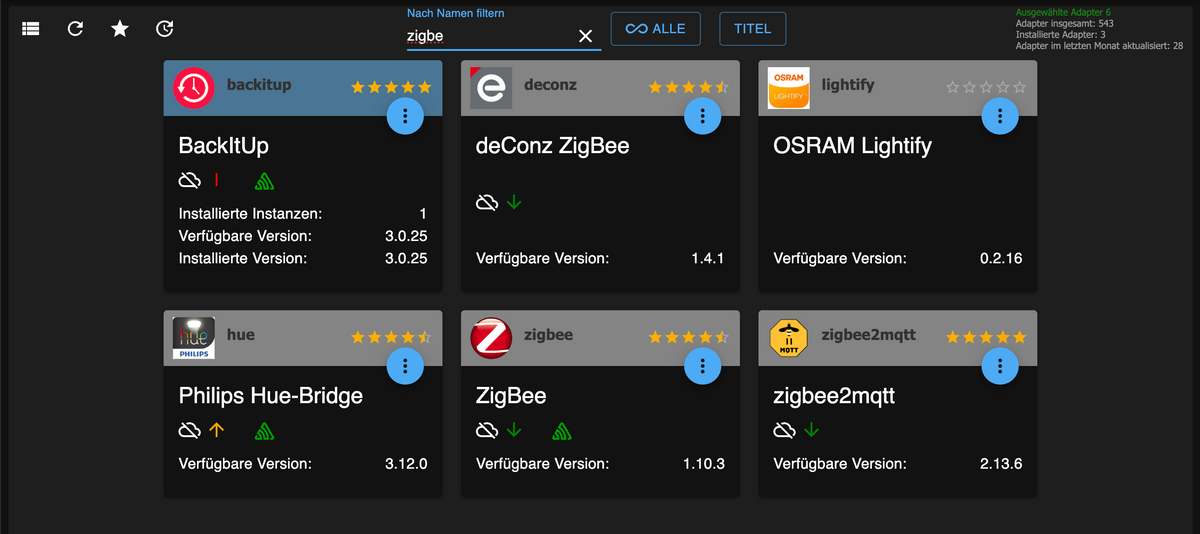Click the OSRAM Lightify adapter logo
The height and width of the screenshot is (534, 1200).
coord(789,88)
